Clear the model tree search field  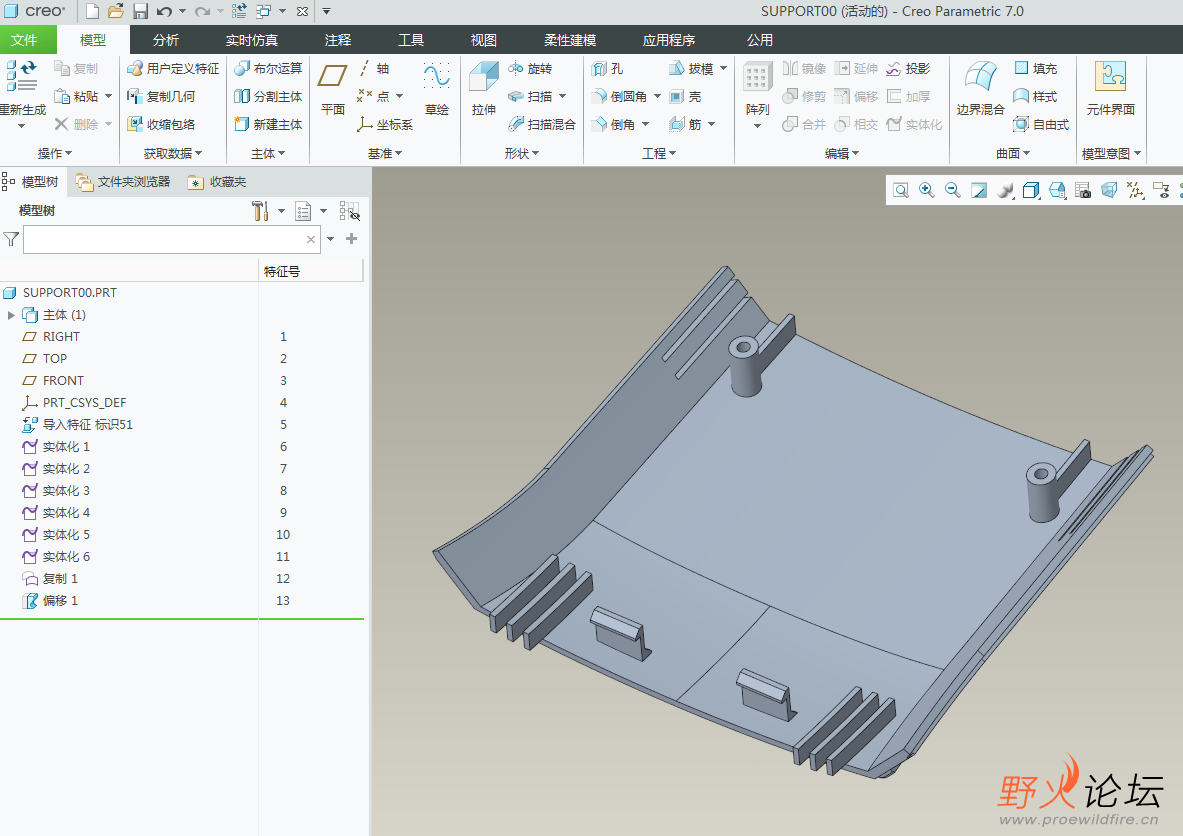tap(311, 239)
